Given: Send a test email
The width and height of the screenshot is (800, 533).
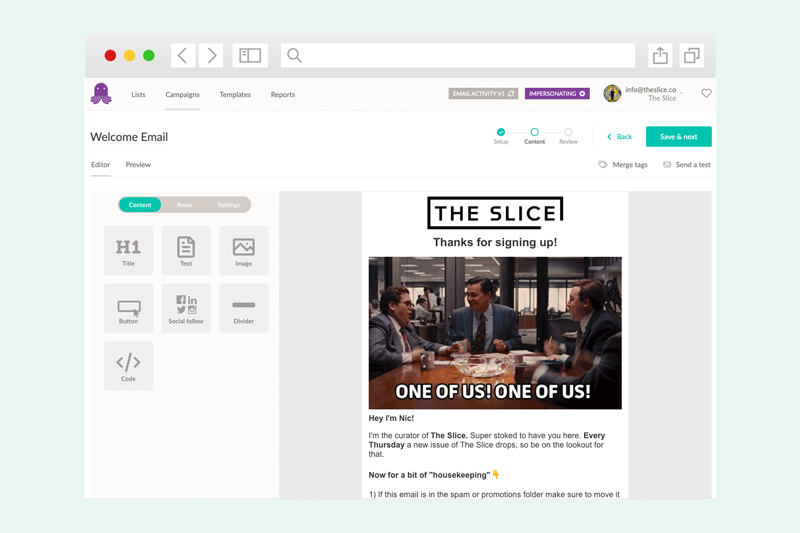Looking at the screenshot, I should [x=687, y=165].
